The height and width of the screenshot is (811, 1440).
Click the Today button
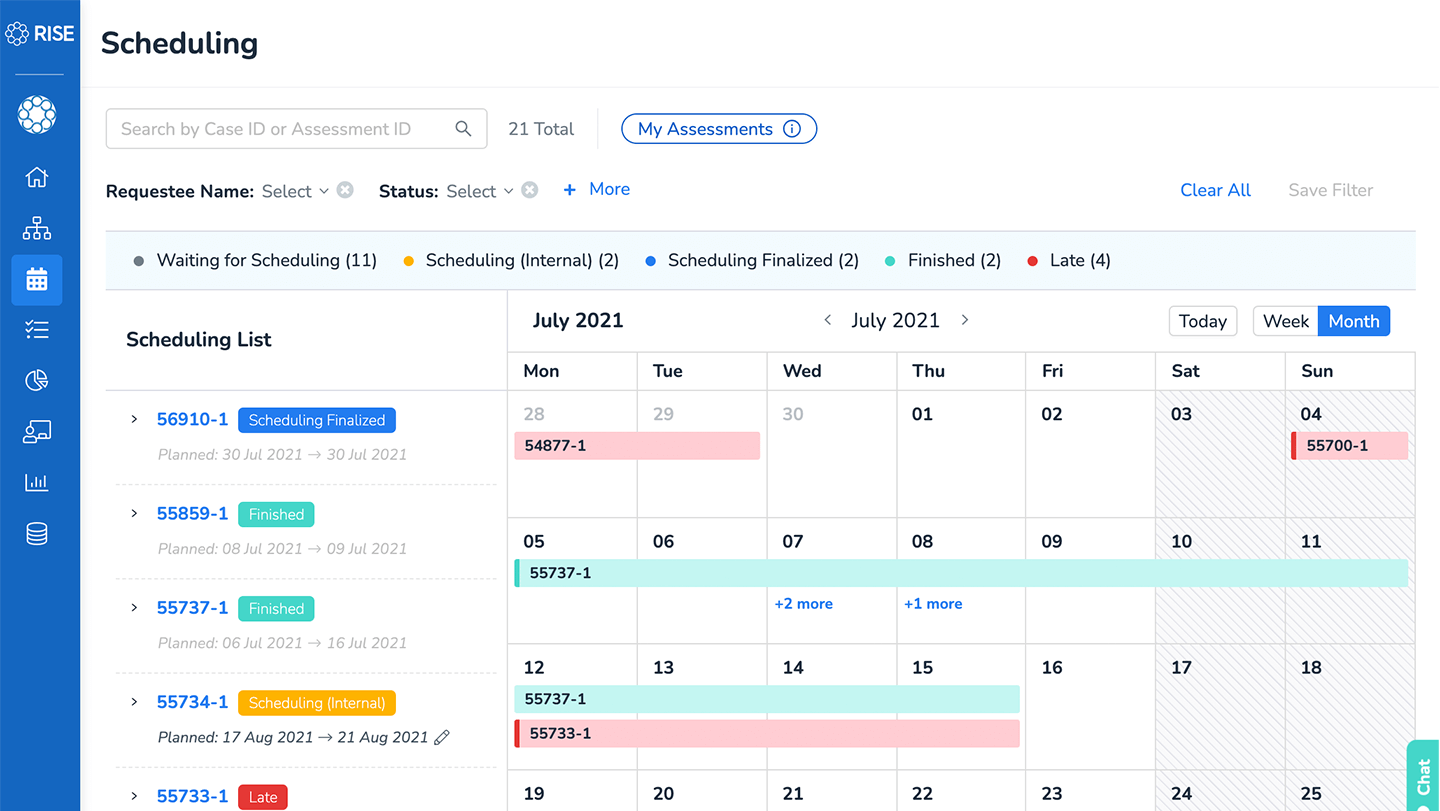(x=1202, y=321)
